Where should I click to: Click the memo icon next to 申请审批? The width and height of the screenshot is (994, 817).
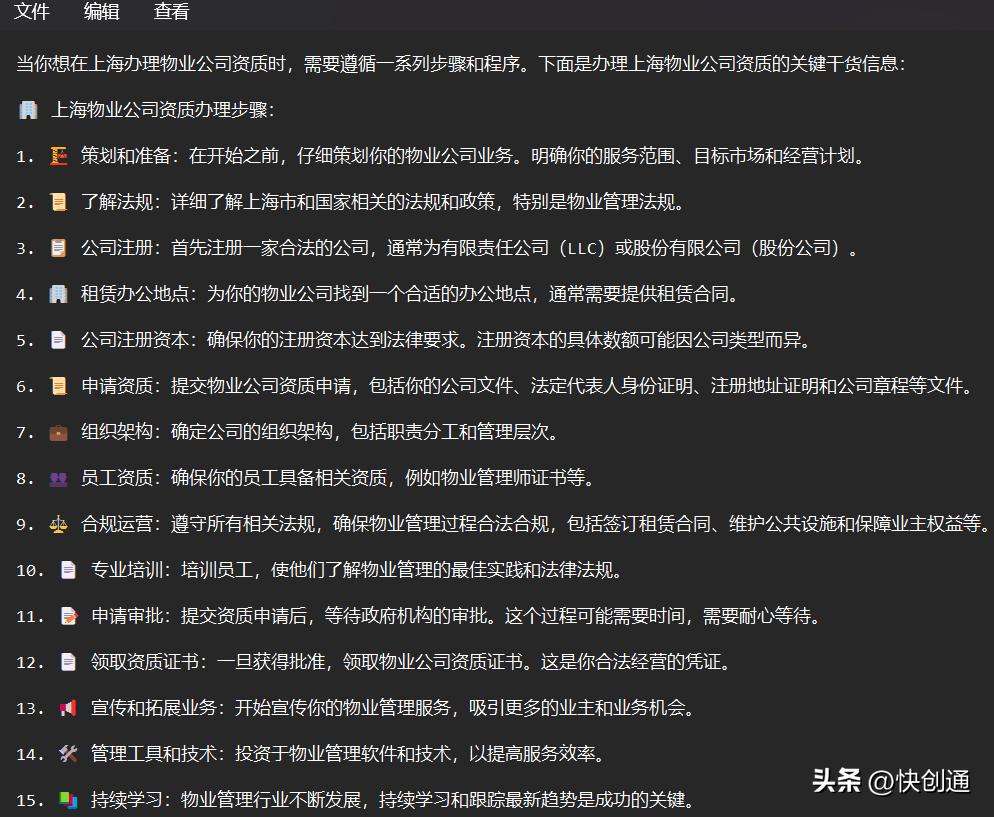(x=66, y=616)
